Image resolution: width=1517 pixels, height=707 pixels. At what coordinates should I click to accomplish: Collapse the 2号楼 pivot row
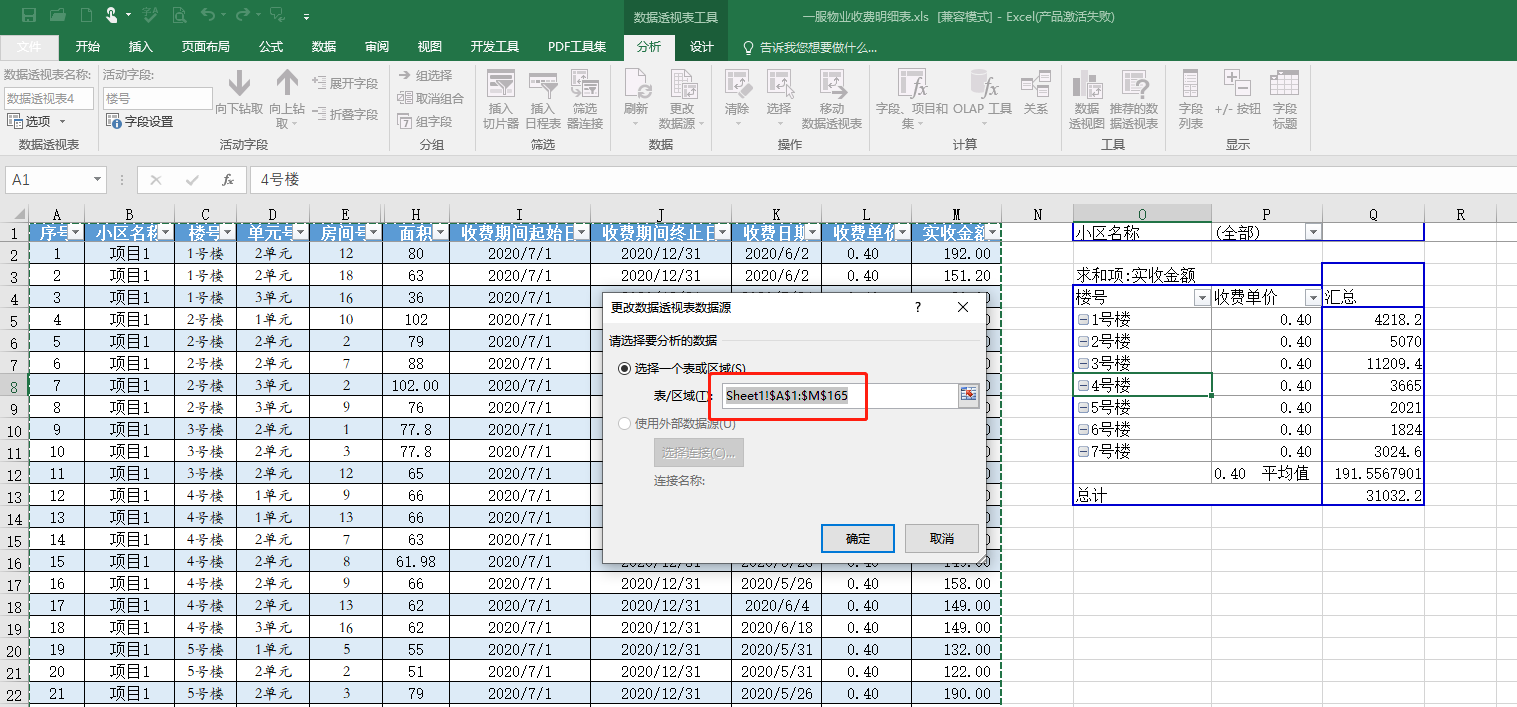pyautogui.click(x=1083, y=342)
